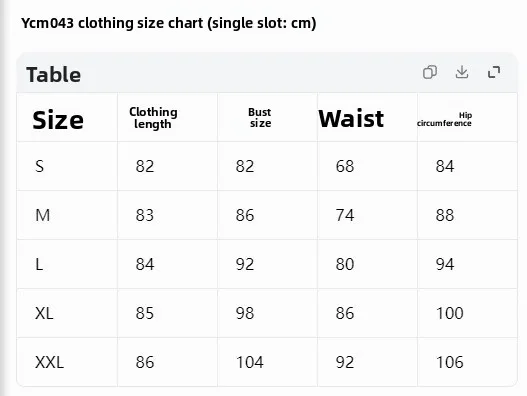This screenshot has height=396, width=527.
Task: Select L waist value 80
Action: [x=345, y=264]
